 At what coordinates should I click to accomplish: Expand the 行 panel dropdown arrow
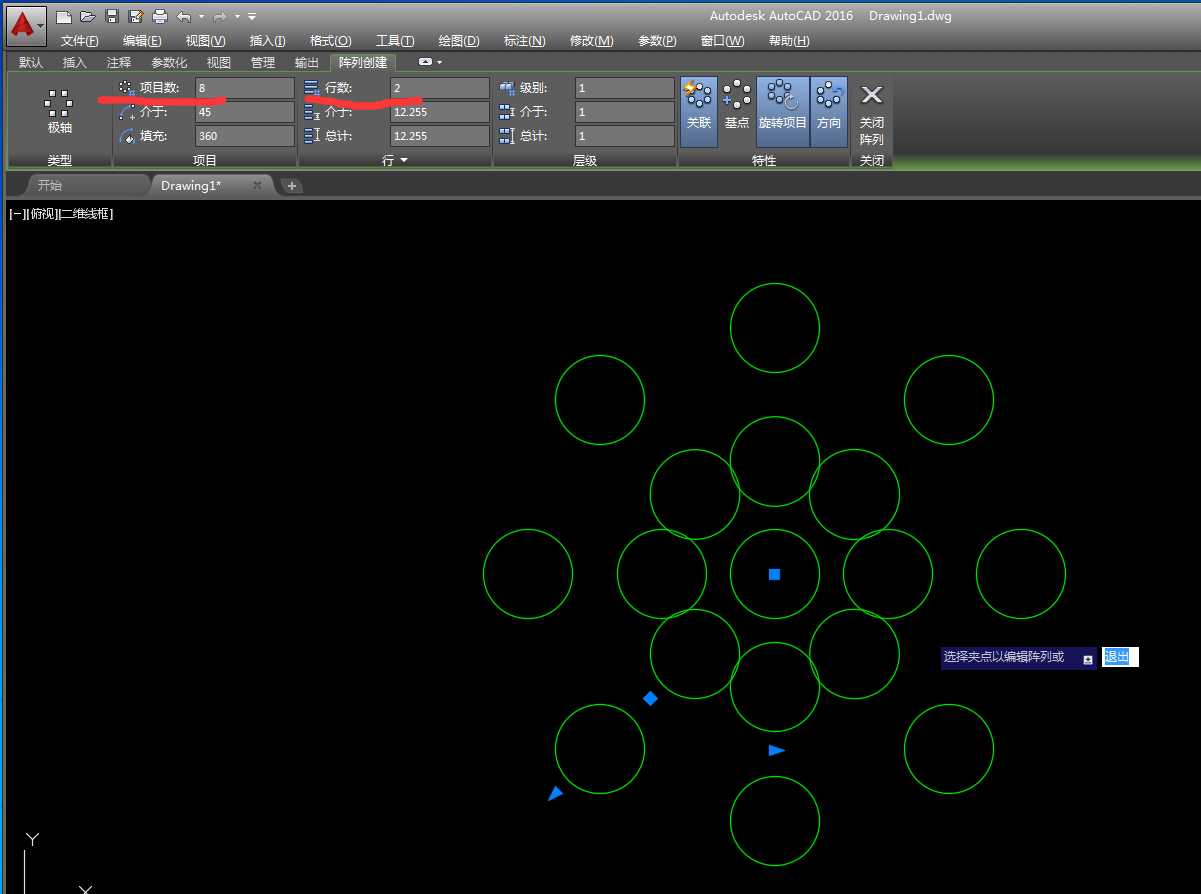404,160
